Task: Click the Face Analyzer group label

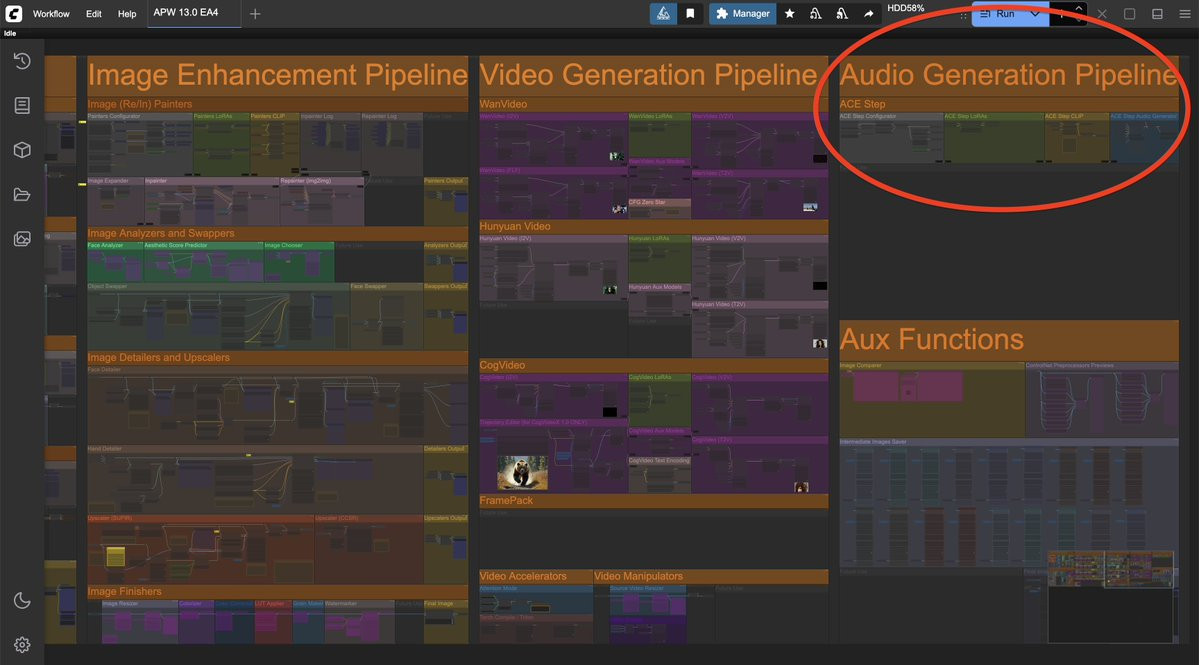Action: pyautogui.click(x=106, y=245)
